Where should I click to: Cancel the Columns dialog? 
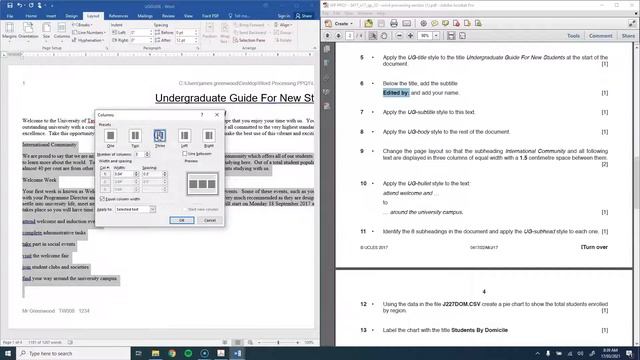pos(209,220)
